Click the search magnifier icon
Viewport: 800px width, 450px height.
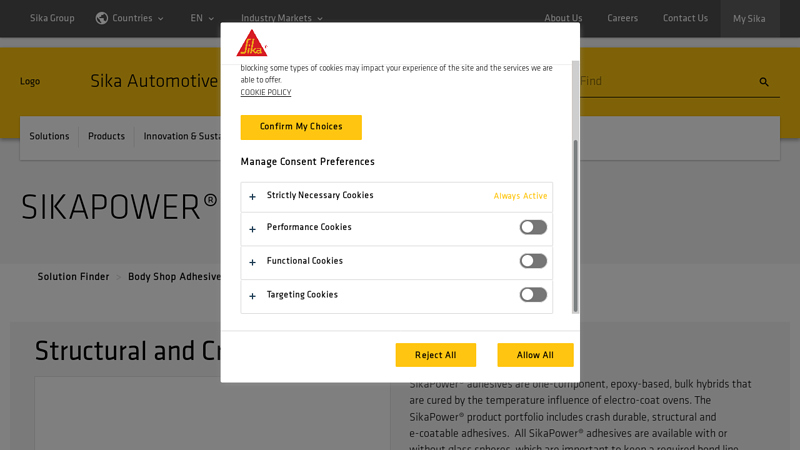(764, 82)
